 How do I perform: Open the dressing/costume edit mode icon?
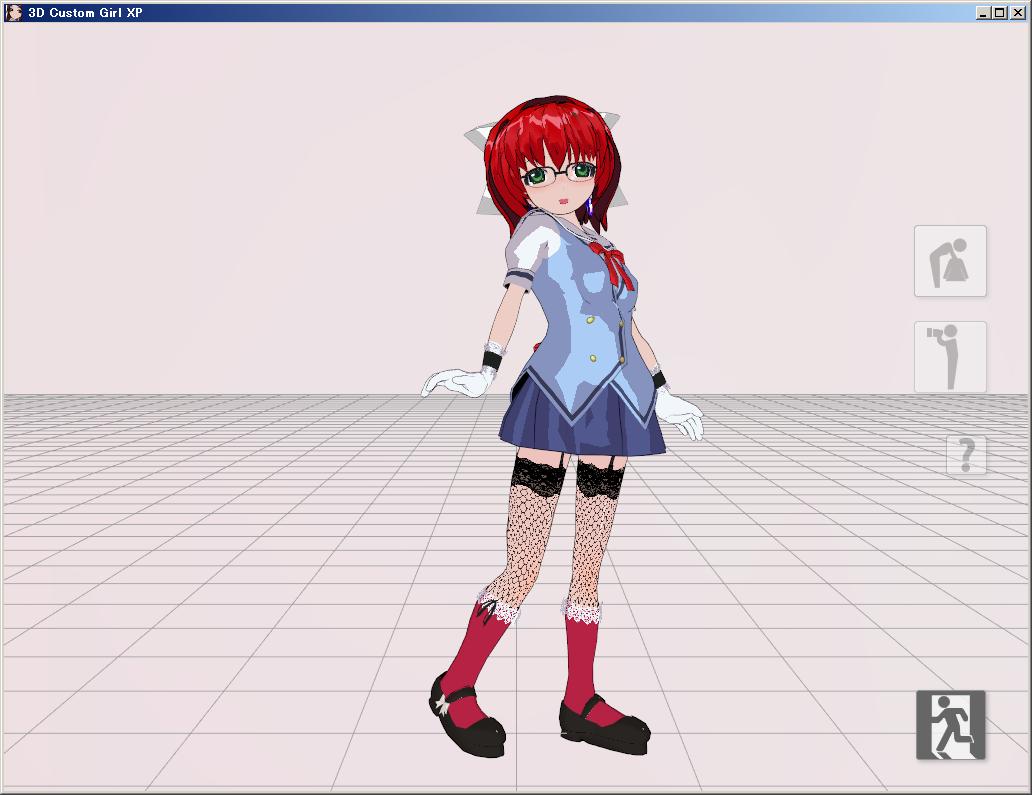pos(950,261)
